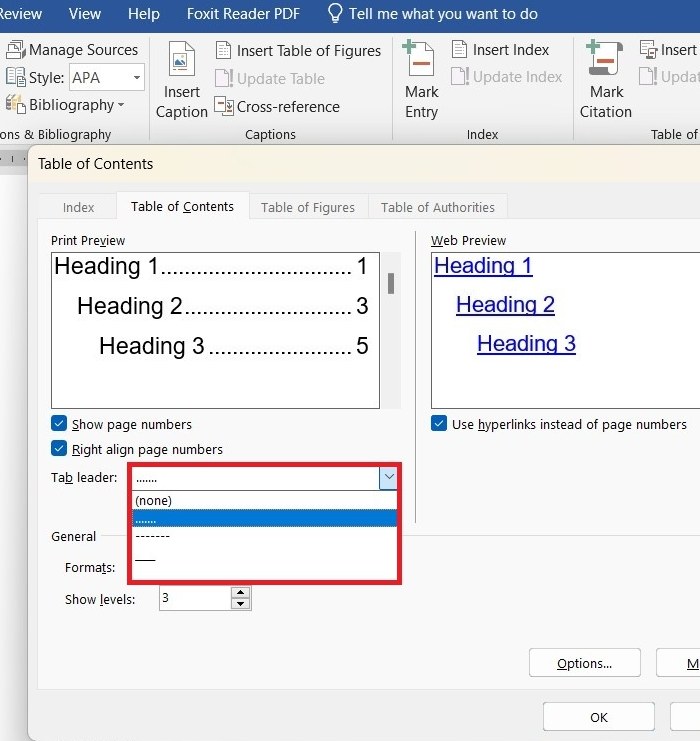Click the greyed-out Update Table command
700x741 pixels.
[270, 78]
